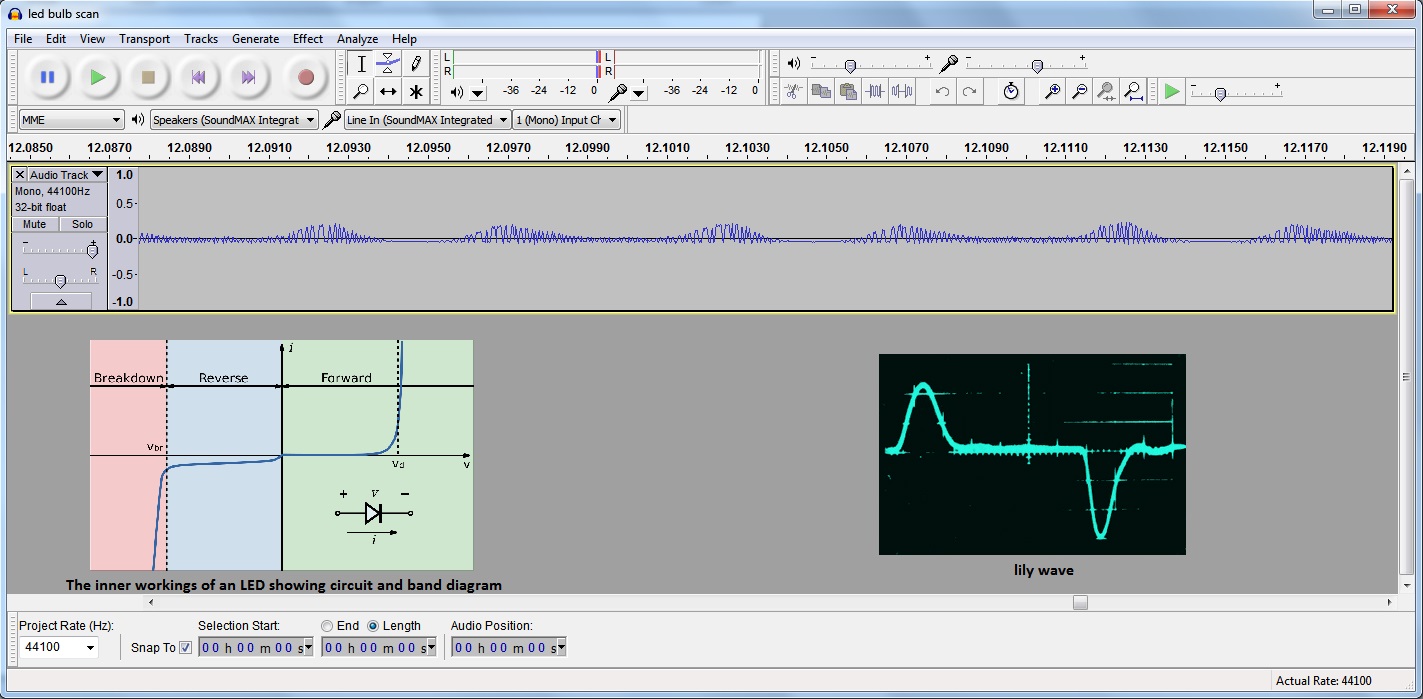Stop audio with the Stop button
The height and width of the screenshot is (699, 1423).
(x=148, y=77)
